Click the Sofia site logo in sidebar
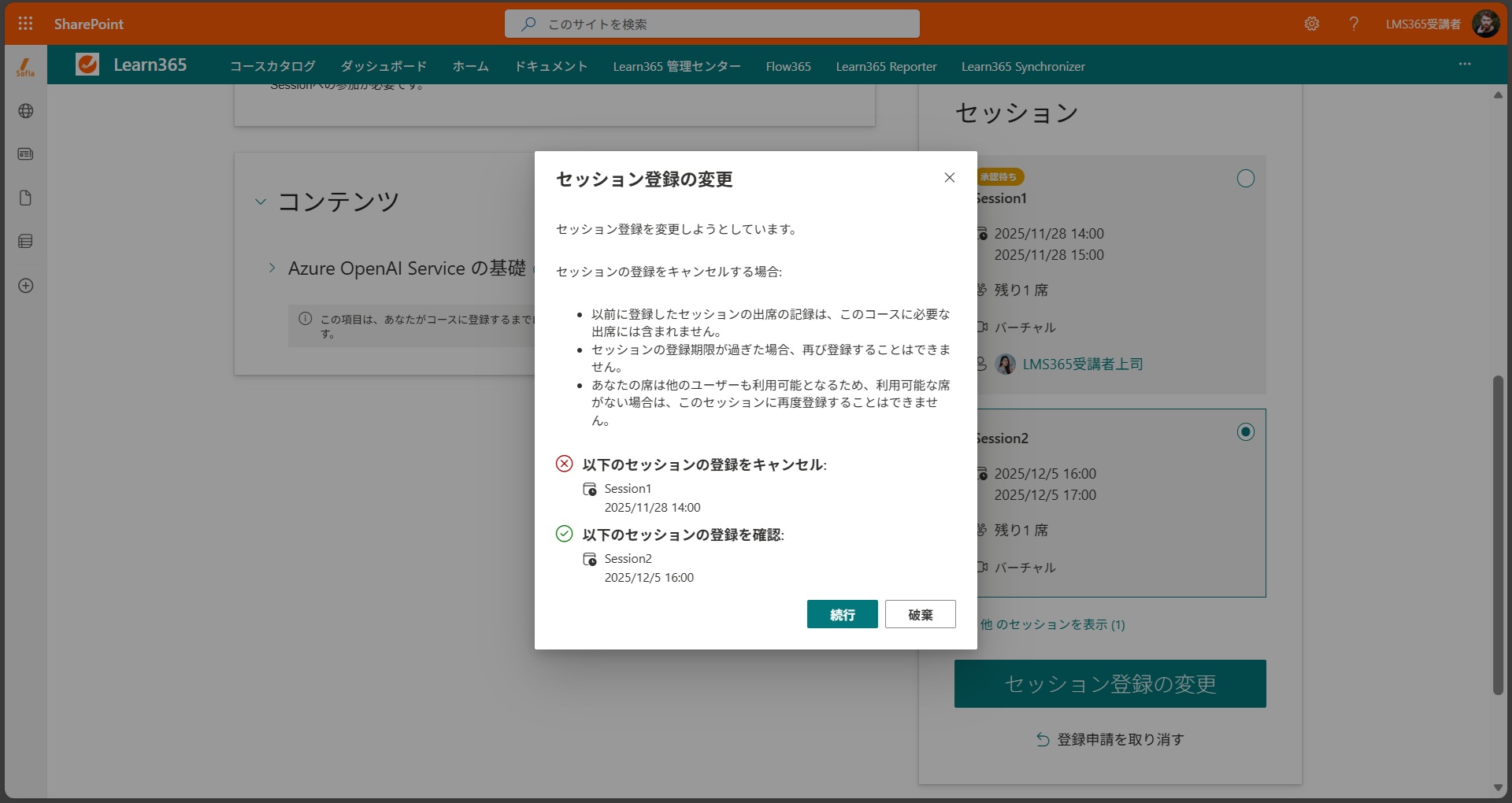The width and height of the screenshot is (1512, 803). [25, 67]
